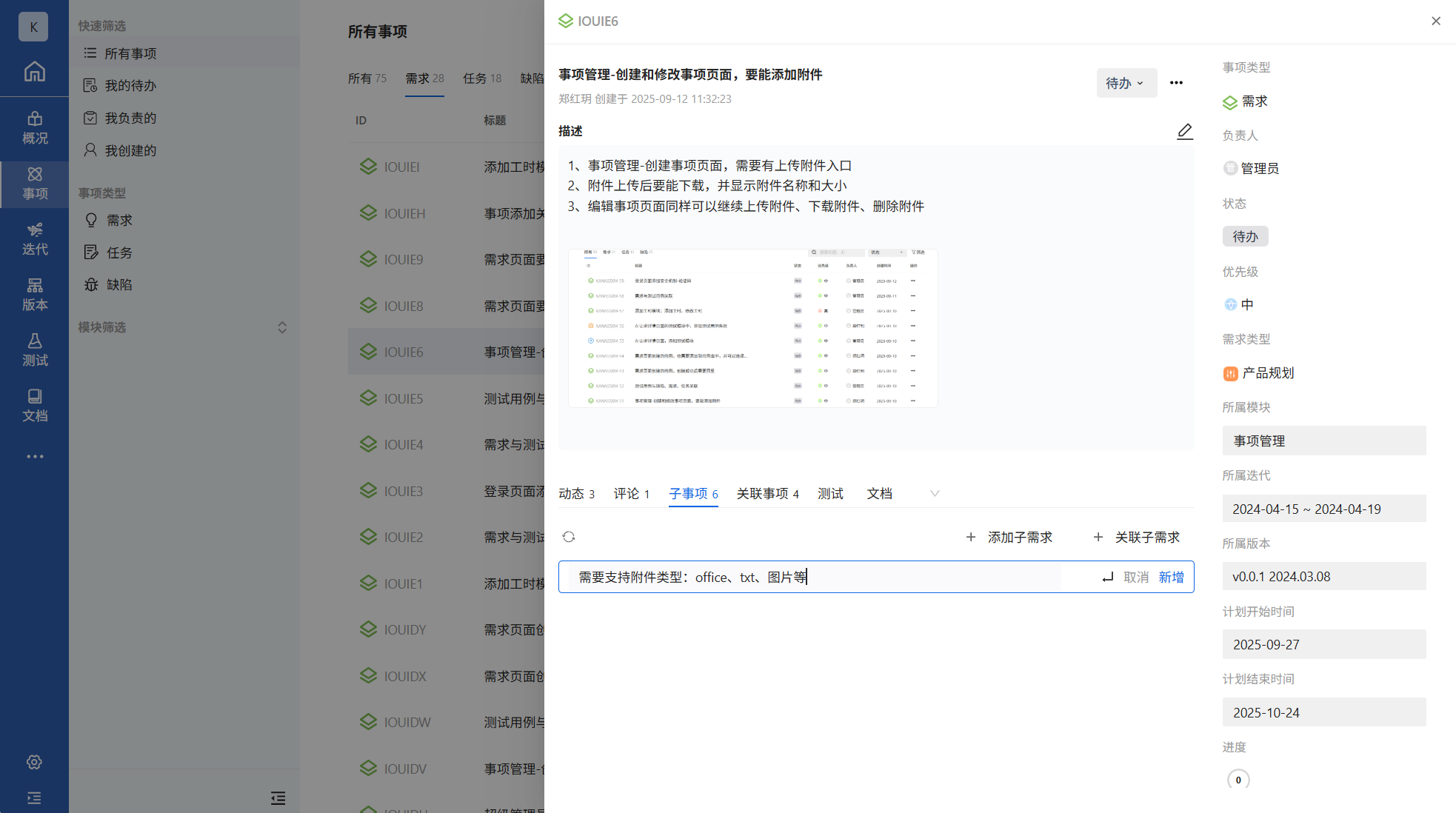
Task: Click 取消 to cancel input
Action: (x=1135, y=577)
